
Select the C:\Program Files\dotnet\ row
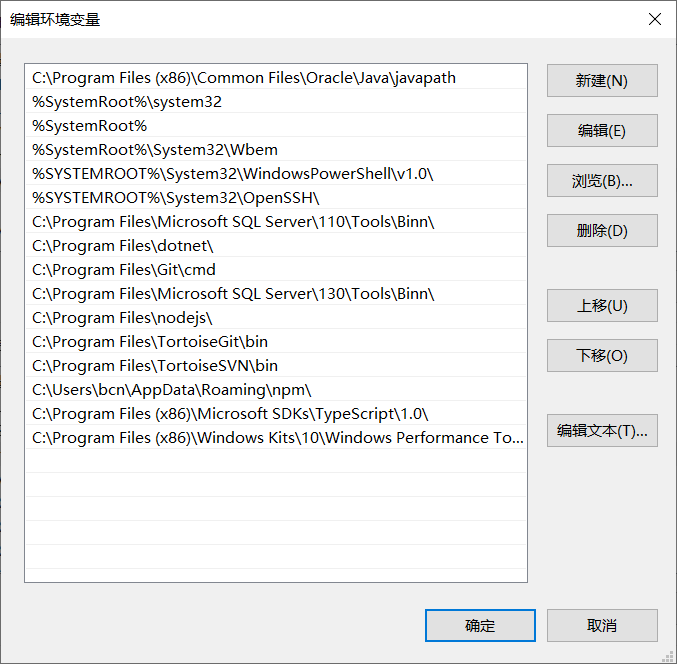276,246
